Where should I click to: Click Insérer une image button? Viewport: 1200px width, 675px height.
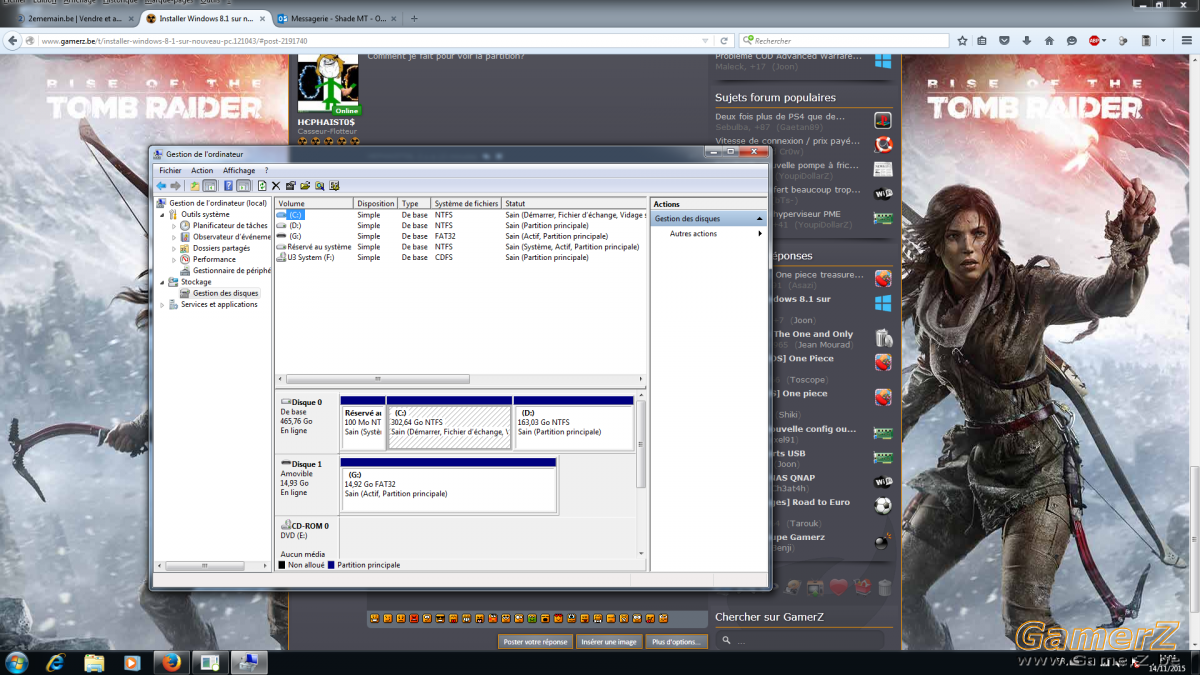click(x=609, y=642)
